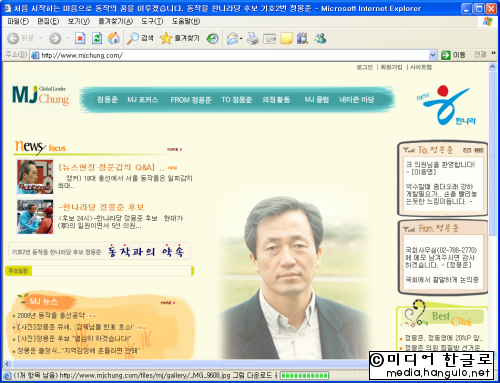The width and height of the screenshot is (500, 383).
Task: Click battery icon in To.정몽준 box
Action: pos(479,150)
